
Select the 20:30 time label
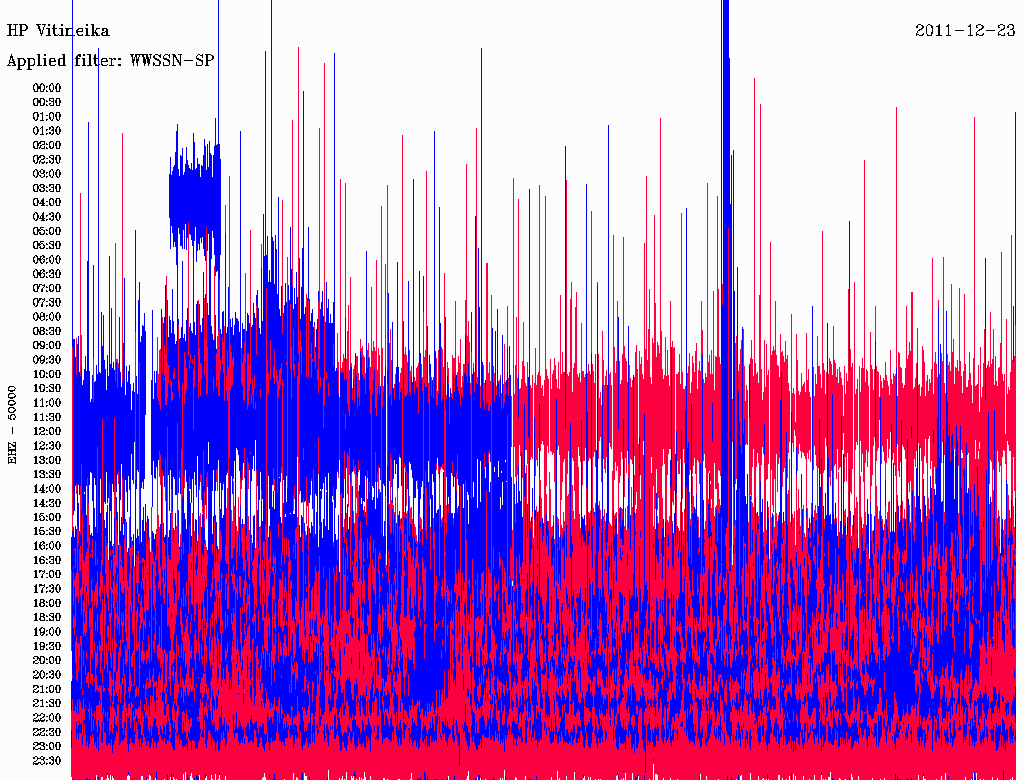click(x=47, y=675)
